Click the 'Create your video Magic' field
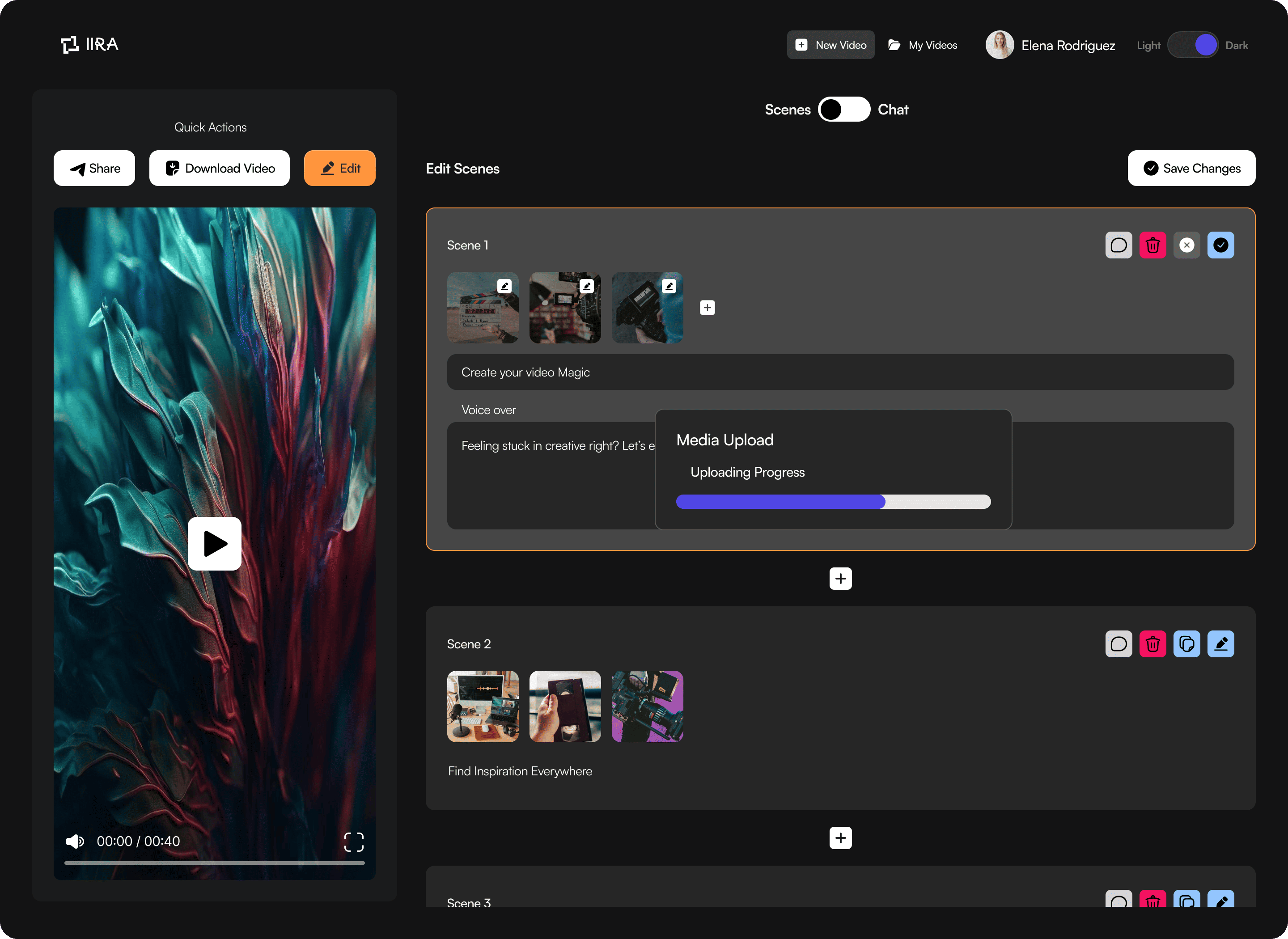Image resolution: width=1288 pixels, height=939 pixels. [x=840, y=372]
